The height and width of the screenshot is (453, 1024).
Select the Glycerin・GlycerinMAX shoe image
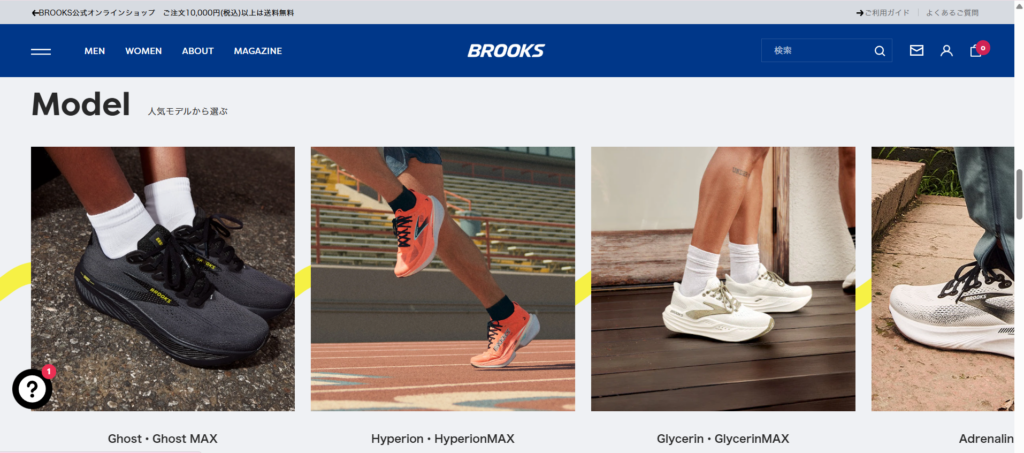pyautogui.click(x=723, y=279)
